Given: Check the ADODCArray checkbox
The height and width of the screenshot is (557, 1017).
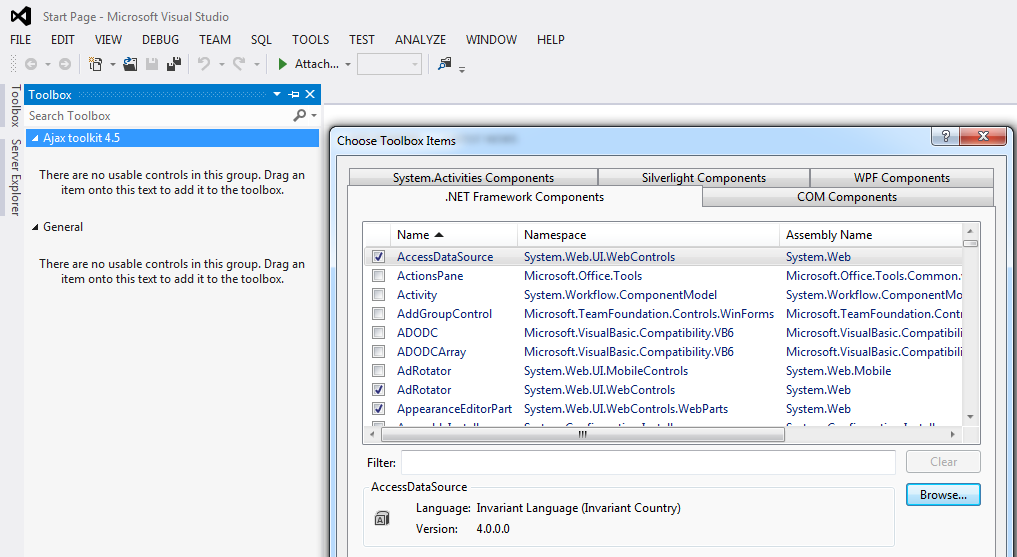Looking at the screenshot, I should pyautogui.click(x=378, y=351).
